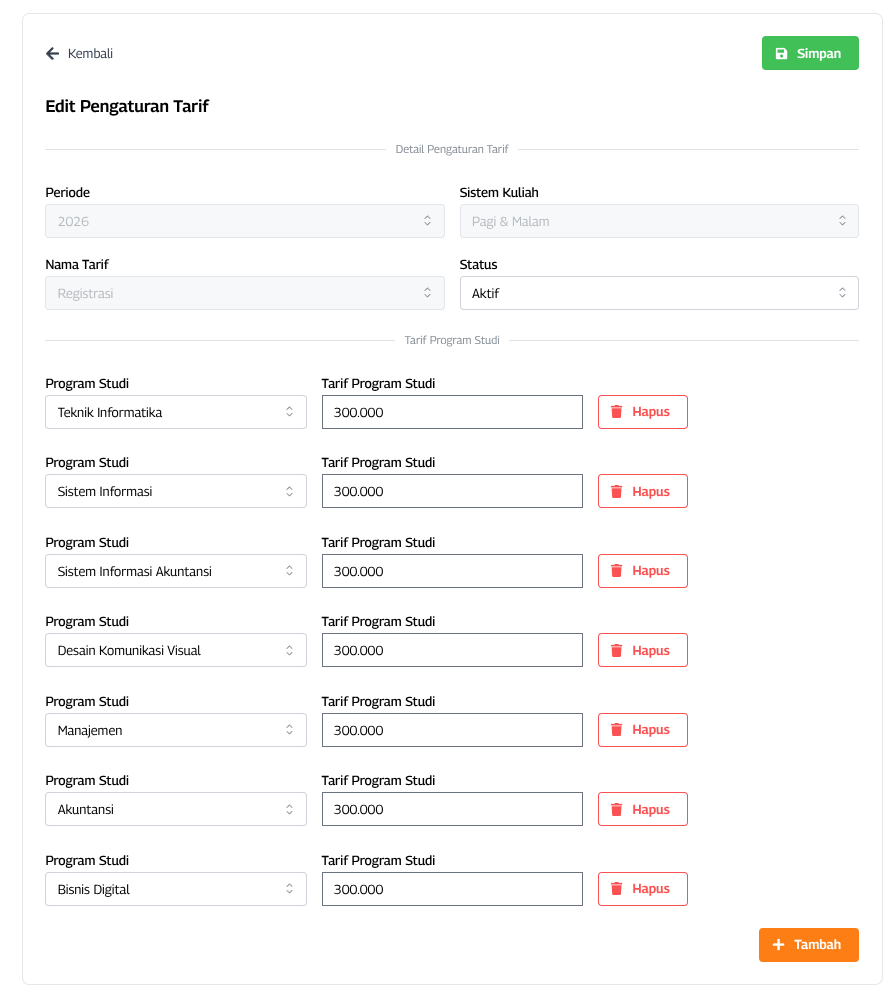Click the floppy disk icon on Simpan

(781, 54)
